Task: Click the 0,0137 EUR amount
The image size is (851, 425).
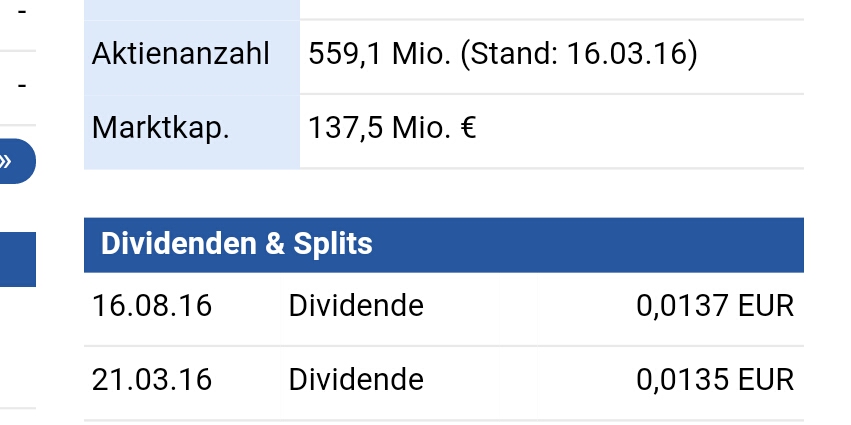Action: pos(714,305)
